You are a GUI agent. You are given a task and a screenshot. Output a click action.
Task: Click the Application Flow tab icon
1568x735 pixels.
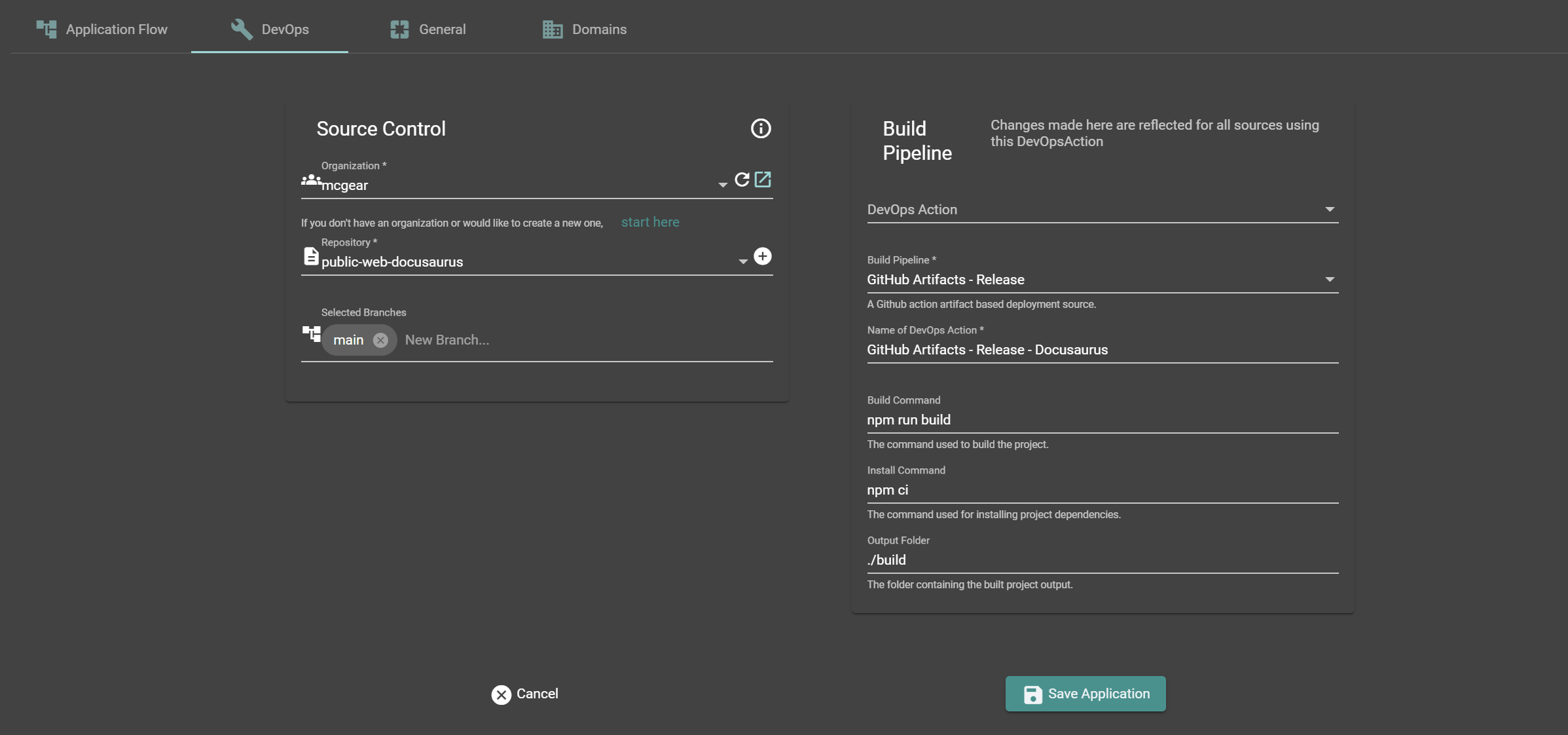click(46, 29)
